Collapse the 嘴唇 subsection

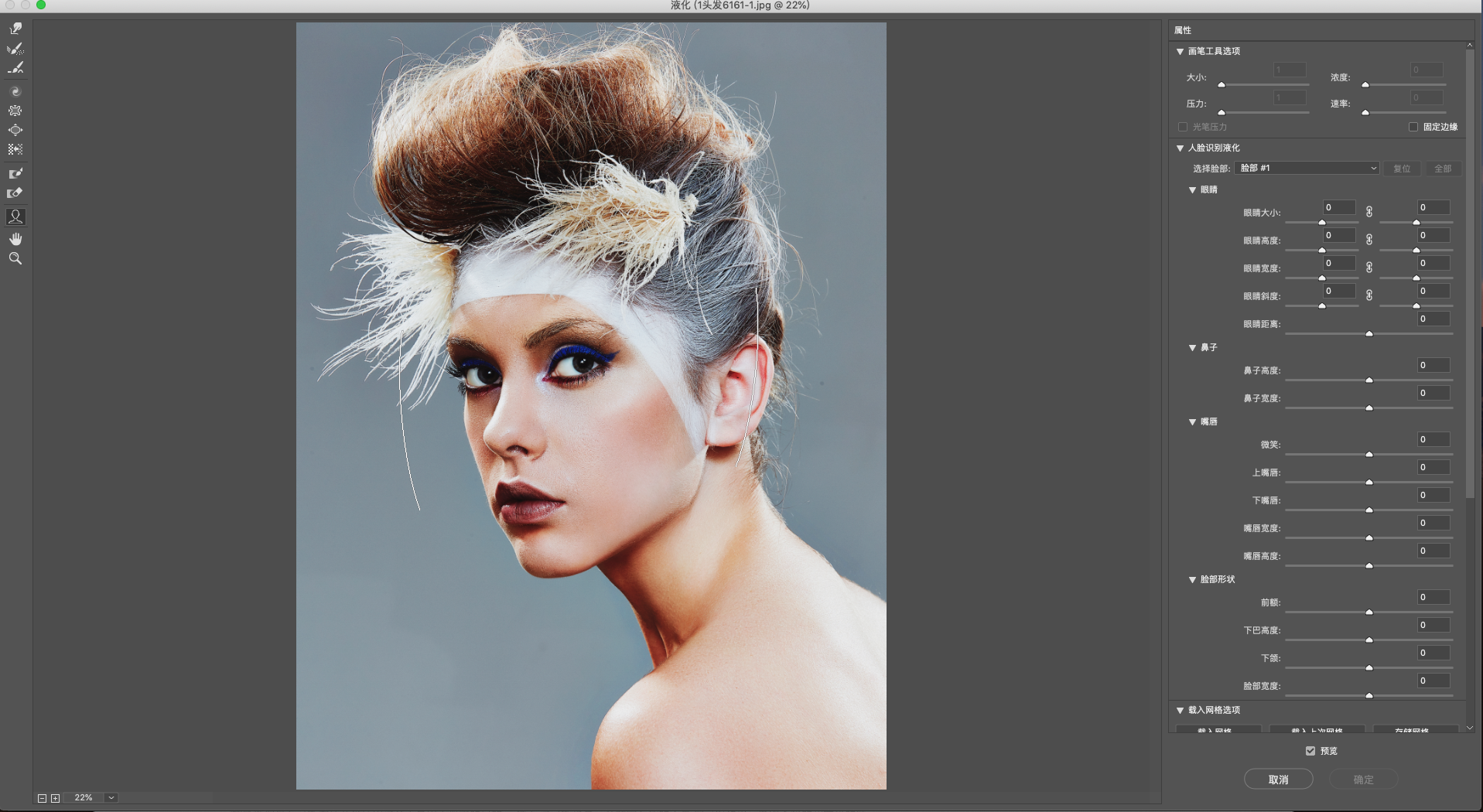[1193, 421]
